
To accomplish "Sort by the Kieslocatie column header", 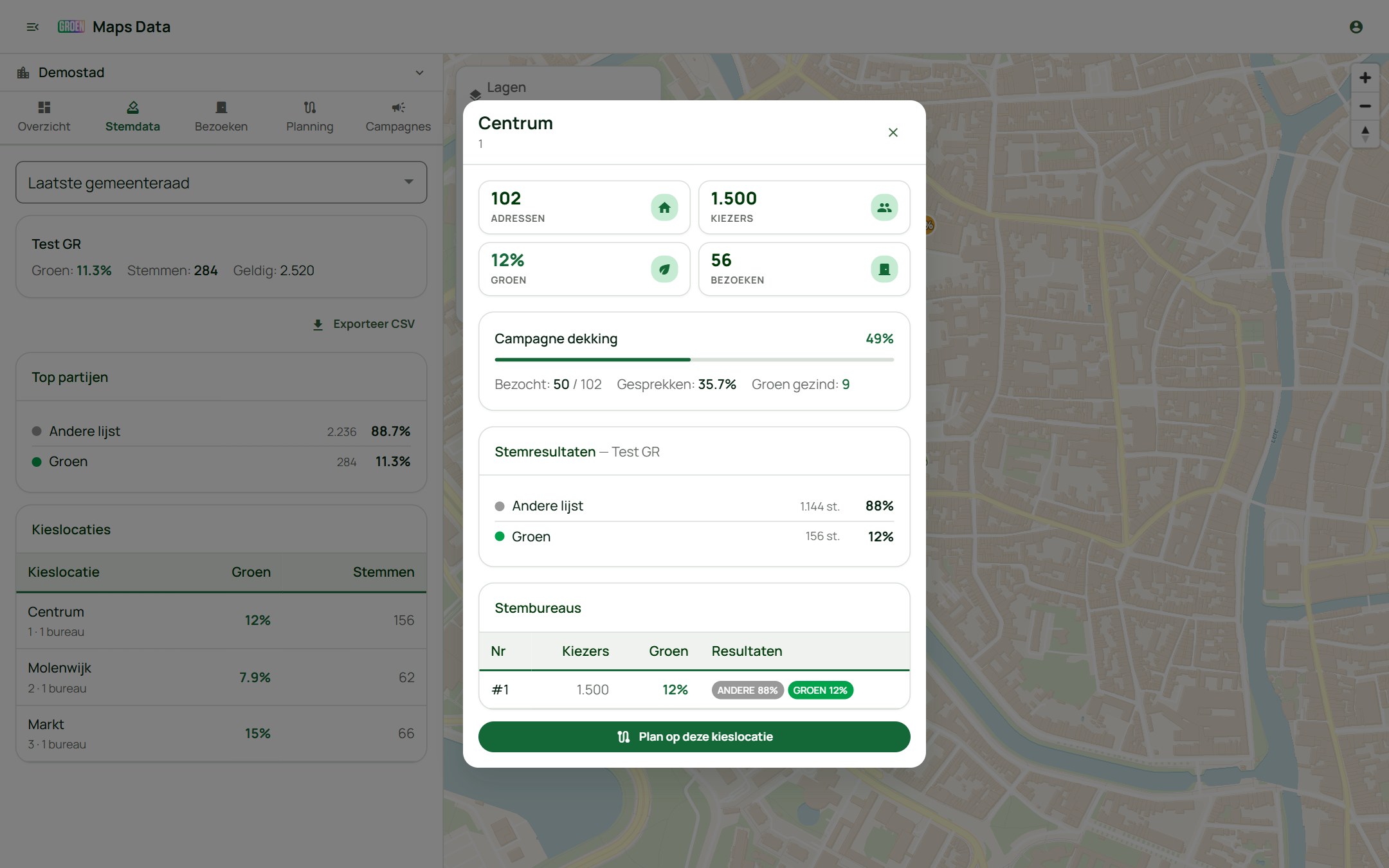I will coord(64,572).
